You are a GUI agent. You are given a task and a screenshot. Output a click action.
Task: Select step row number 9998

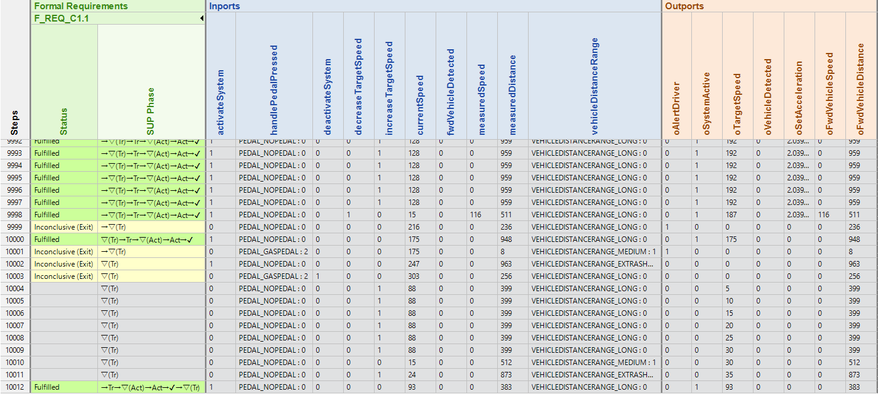[15, 215]
